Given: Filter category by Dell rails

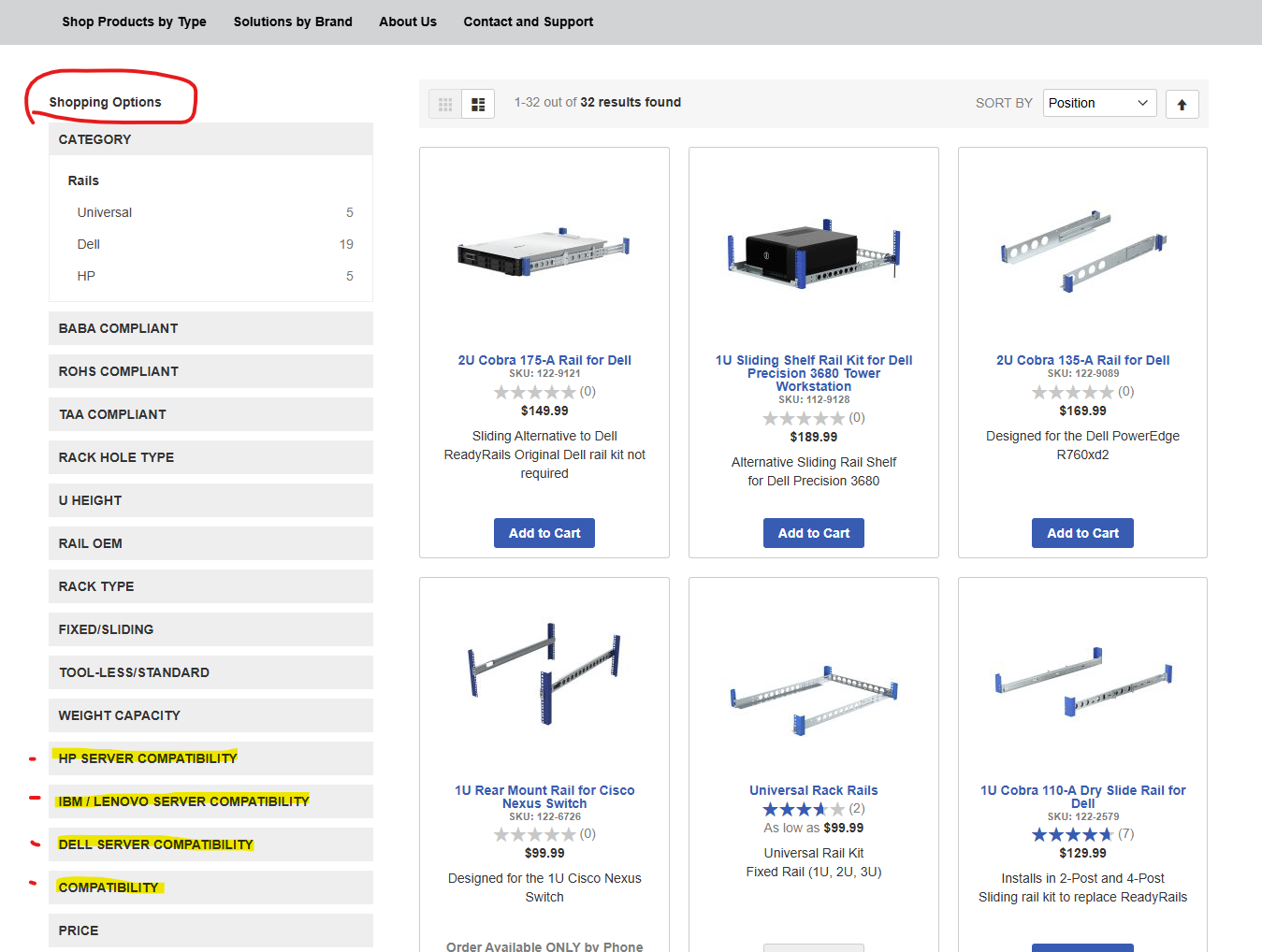Looking at the screenshot, I should (88, 244).
